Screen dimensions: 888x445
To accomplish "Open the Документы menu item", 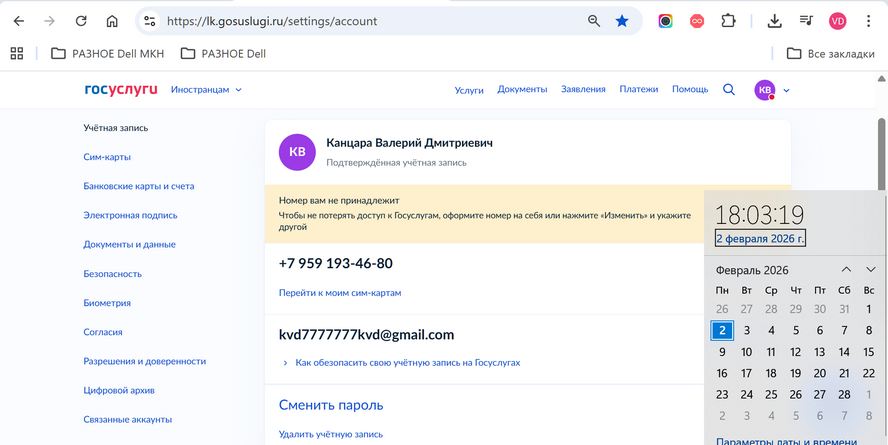I will [x=522, y=89].
